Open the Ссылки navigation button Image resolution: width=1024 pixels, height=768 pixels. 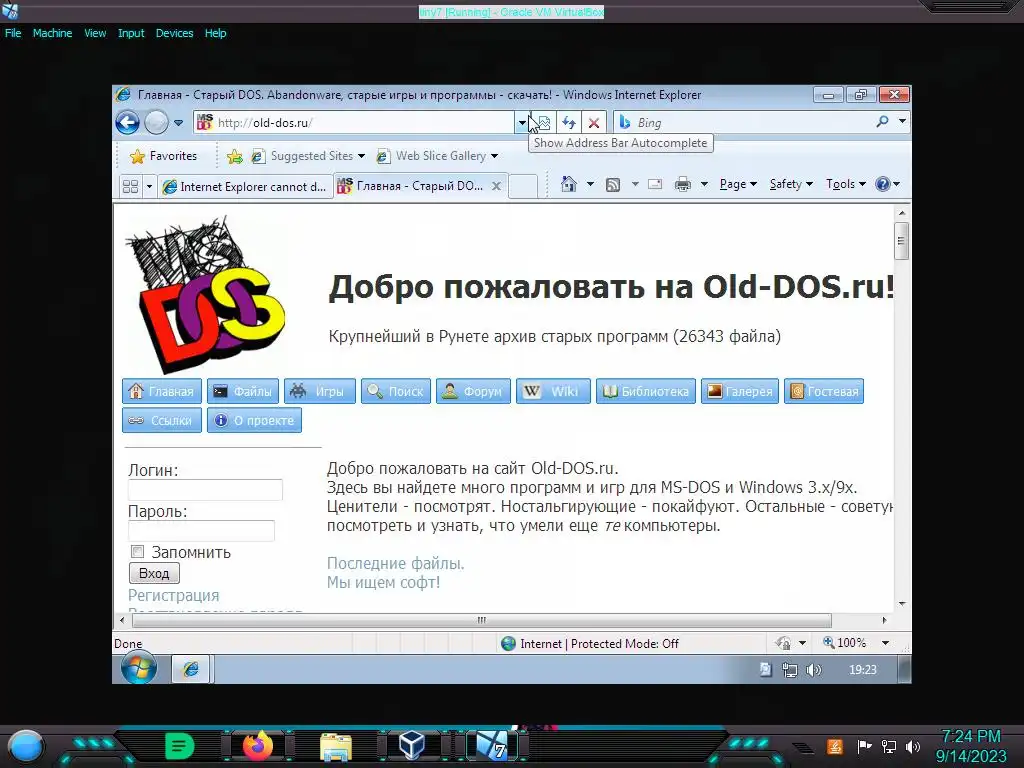tap(162, 421)
